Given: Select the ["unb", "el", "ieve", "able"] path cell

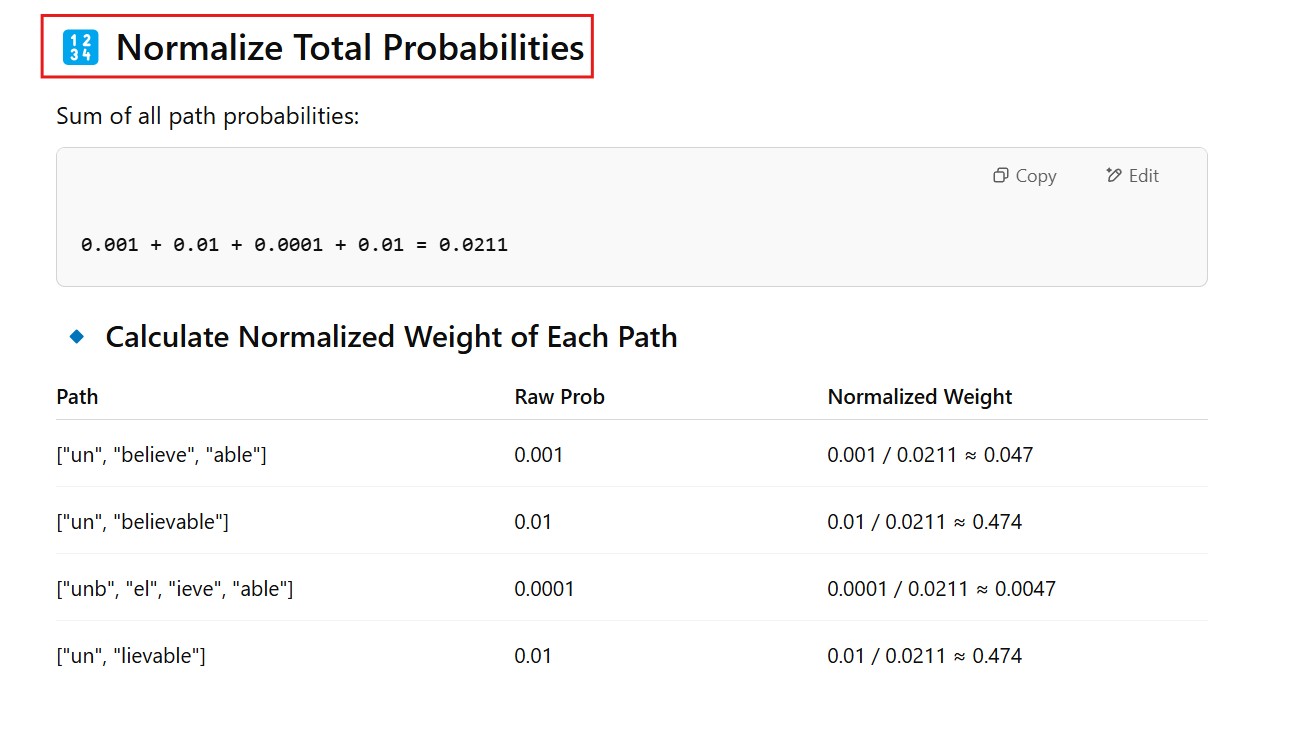Looking at the screenshot, I should [174, 589].
